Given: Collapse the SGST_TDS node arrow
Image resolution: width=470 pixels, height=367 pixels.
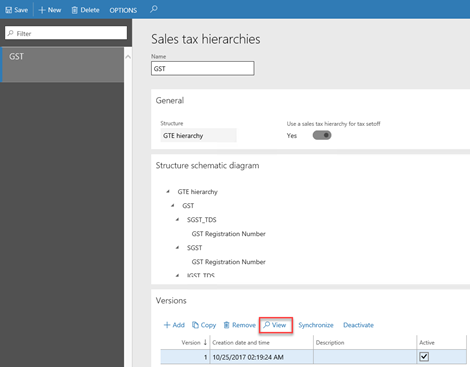Looking at the screenshot, I should [x=177, y=219].
